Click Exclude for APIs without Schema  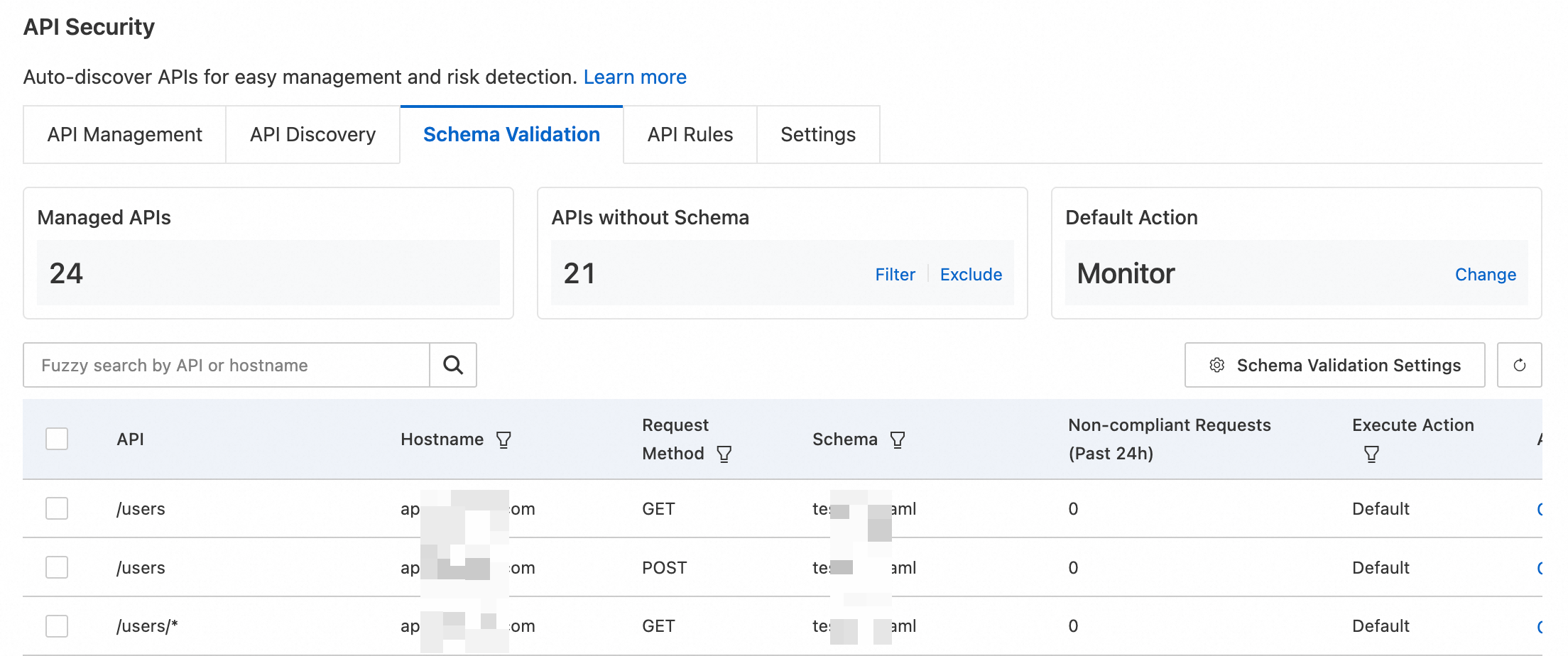coord(971,275)
